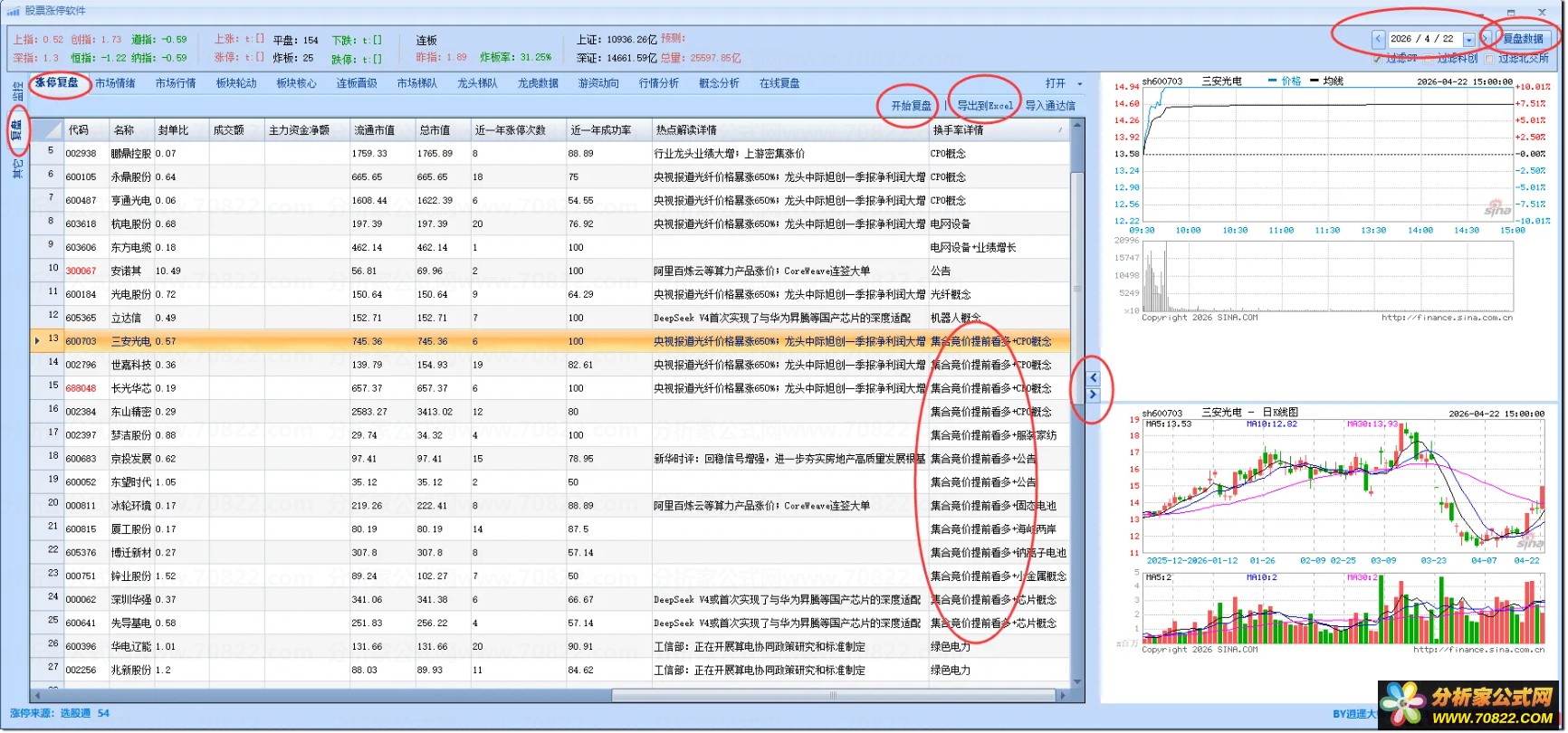Viewport: 1568px width, 733px height.
Task: Go to previous date with left arrow
Action: tap(1378, 39)
